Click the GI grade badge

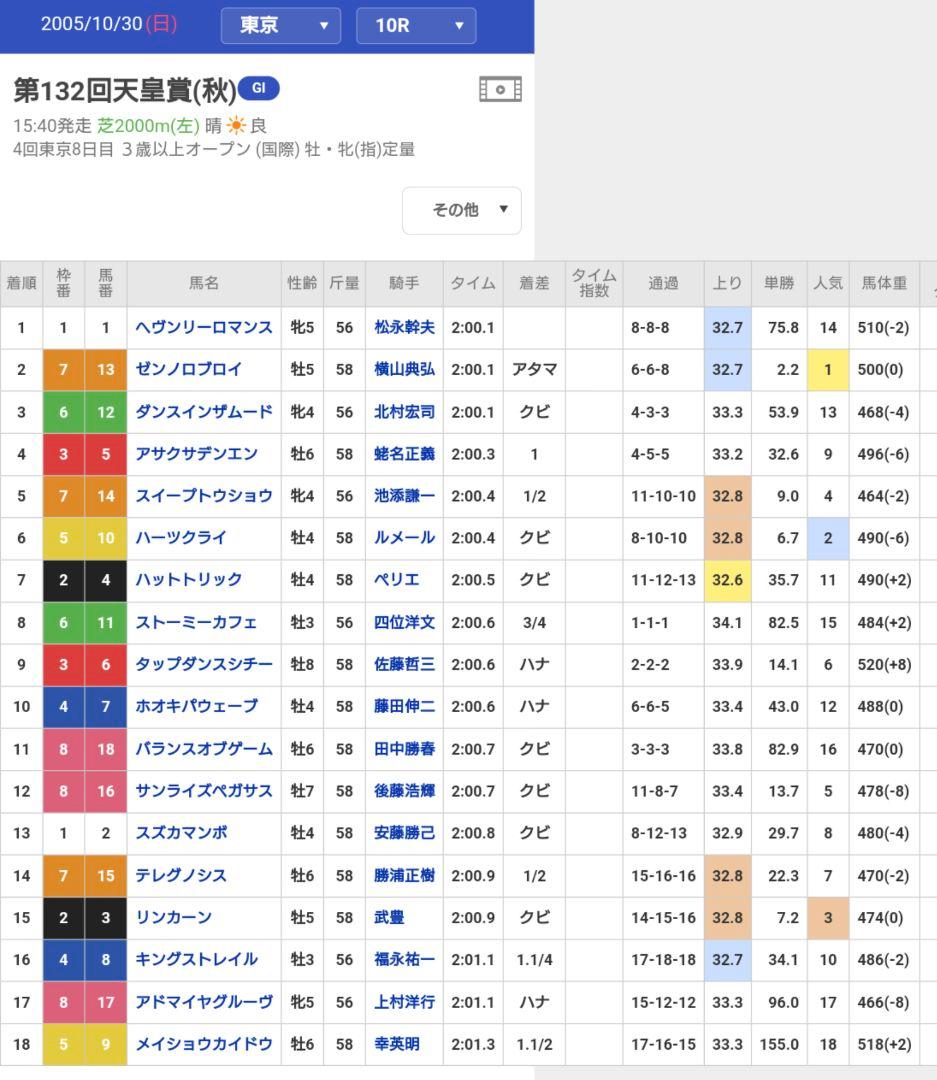[262, 87]
